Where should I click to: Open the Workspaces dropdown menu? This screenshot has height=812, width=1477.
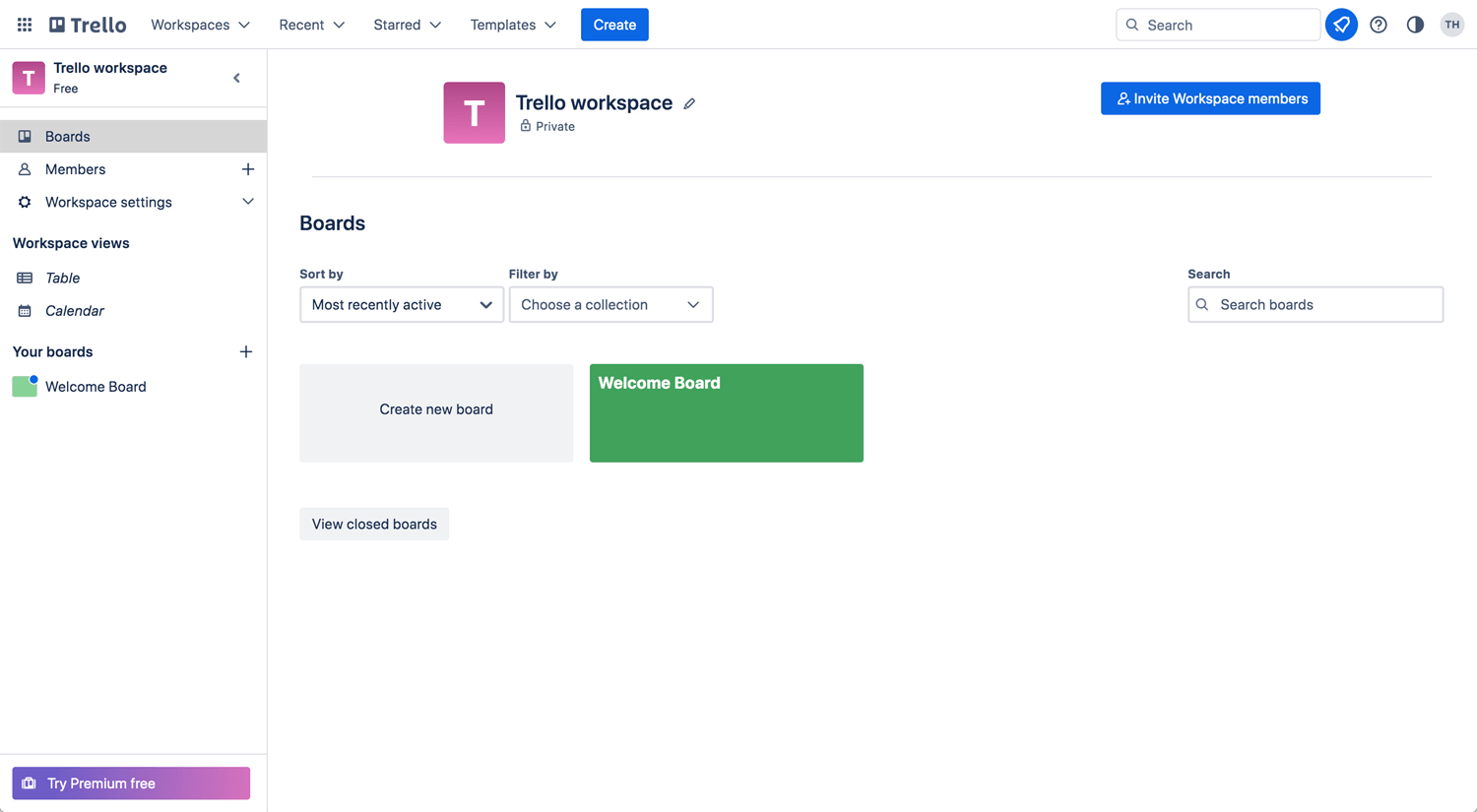pos(200,25)
